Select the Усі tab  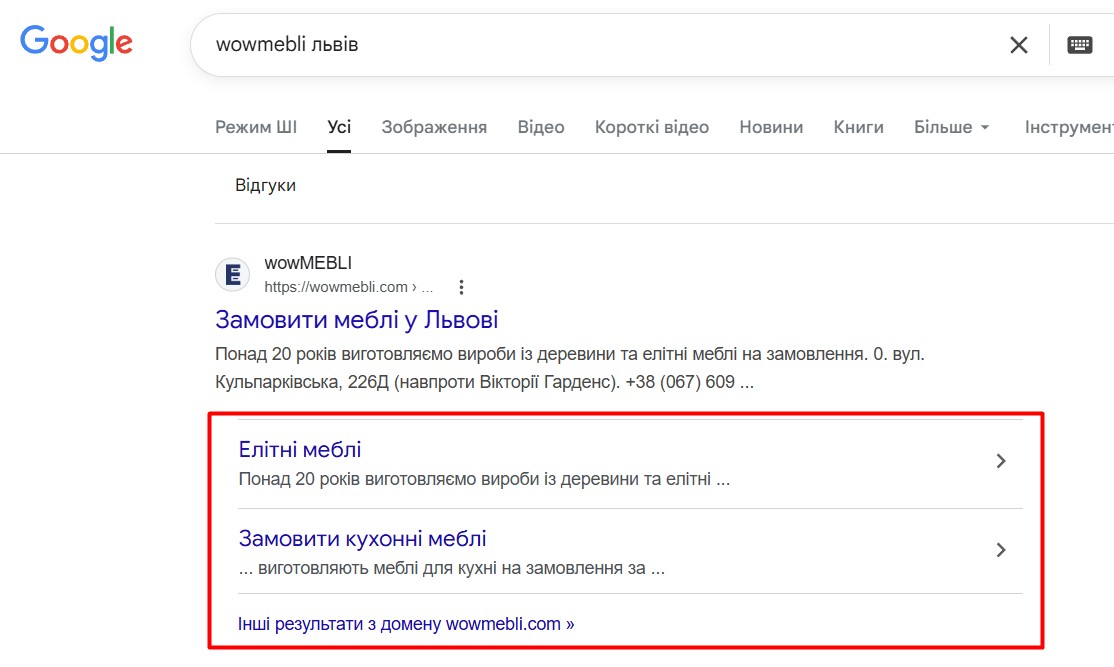[x=339, y=127]
